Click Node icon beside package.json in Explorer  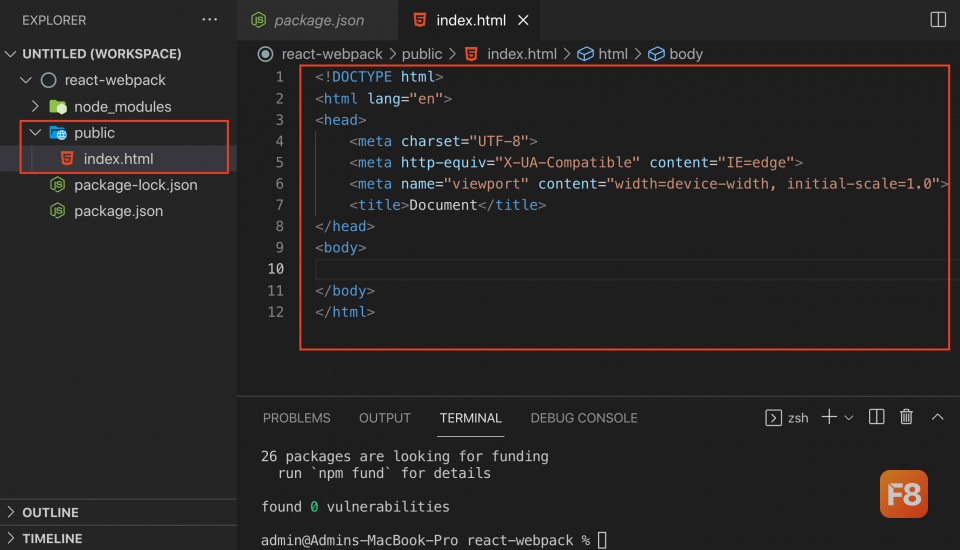[58, 211]
